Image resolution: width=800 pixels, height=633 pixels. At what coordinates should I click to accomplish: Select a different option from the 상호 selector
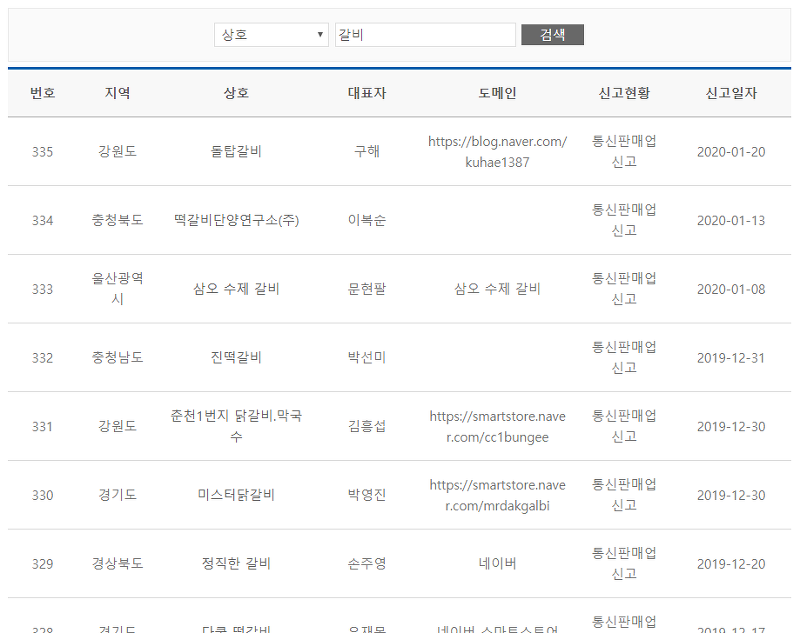point(270,33)
